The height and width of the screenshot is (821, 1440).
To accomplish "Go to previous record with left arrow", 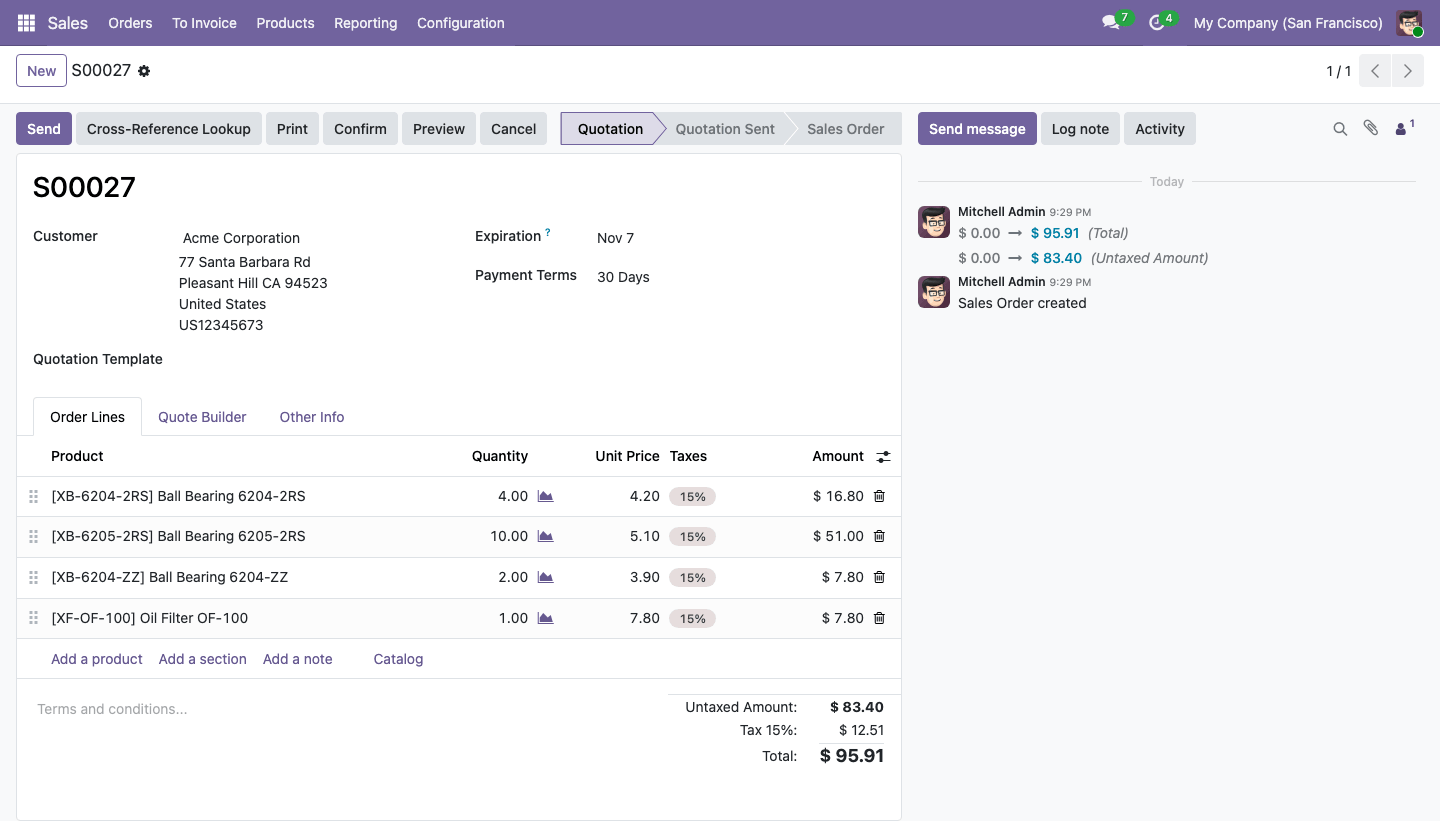I will pyautogui.click(x=1375, y=71).
